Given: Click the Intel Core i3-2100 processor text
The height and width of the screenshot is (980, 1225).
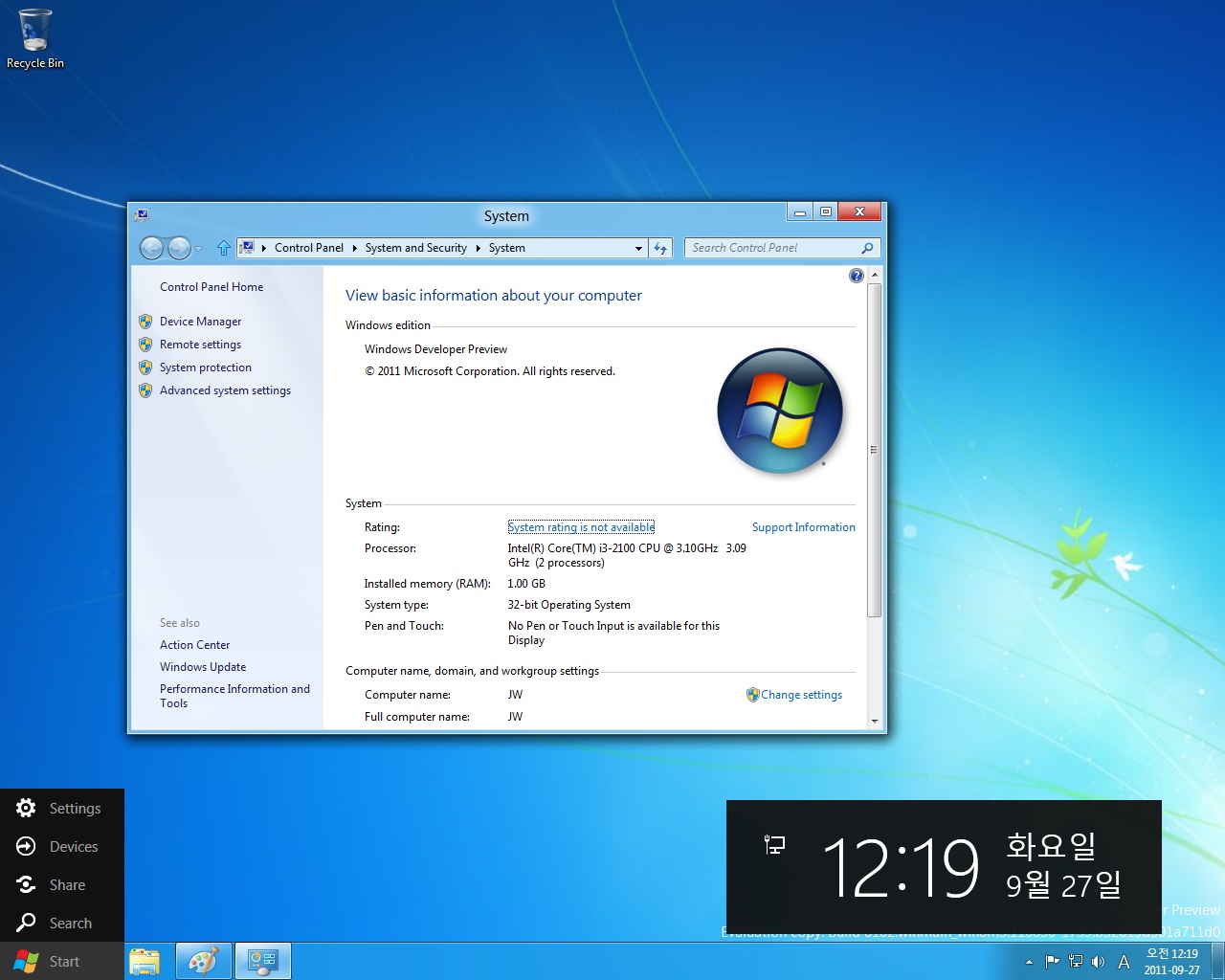Looking at the screenshot, I should pyautogui.click(x=627, y=555).
